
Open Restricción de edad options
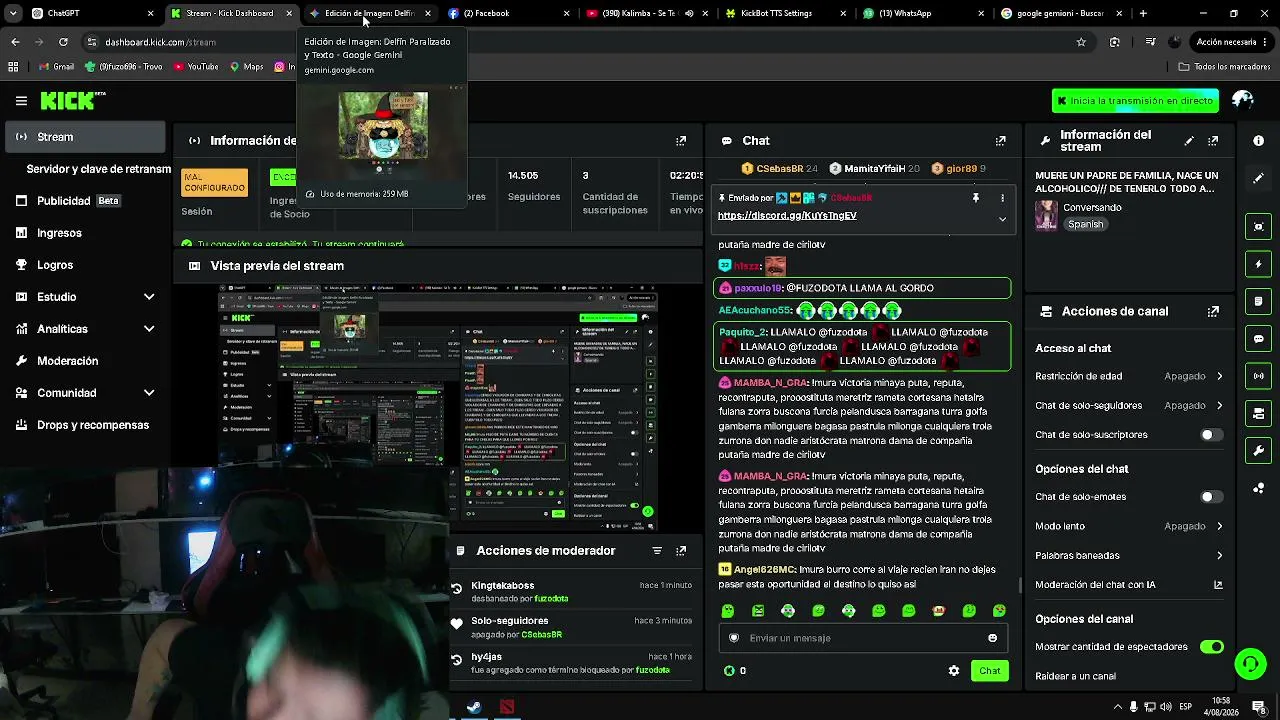pos(1129,376)
